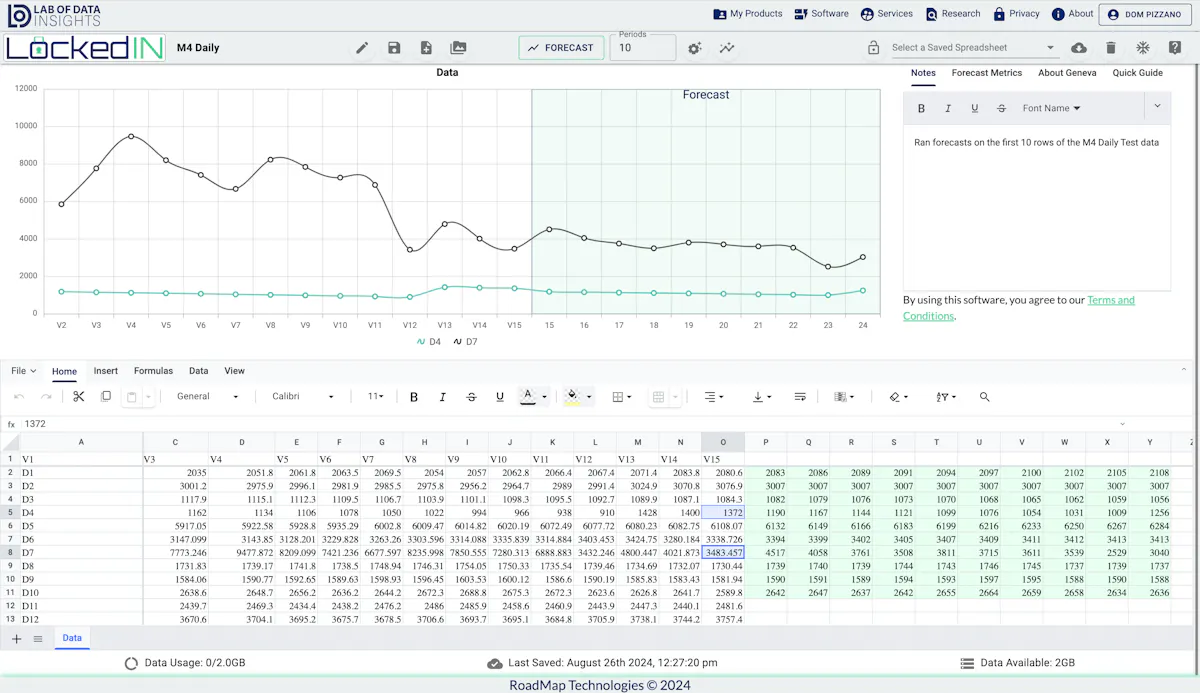
Task: Open the Font Name dropdown in Notes
Action: pyautogui.click(x=1051, y=108)
